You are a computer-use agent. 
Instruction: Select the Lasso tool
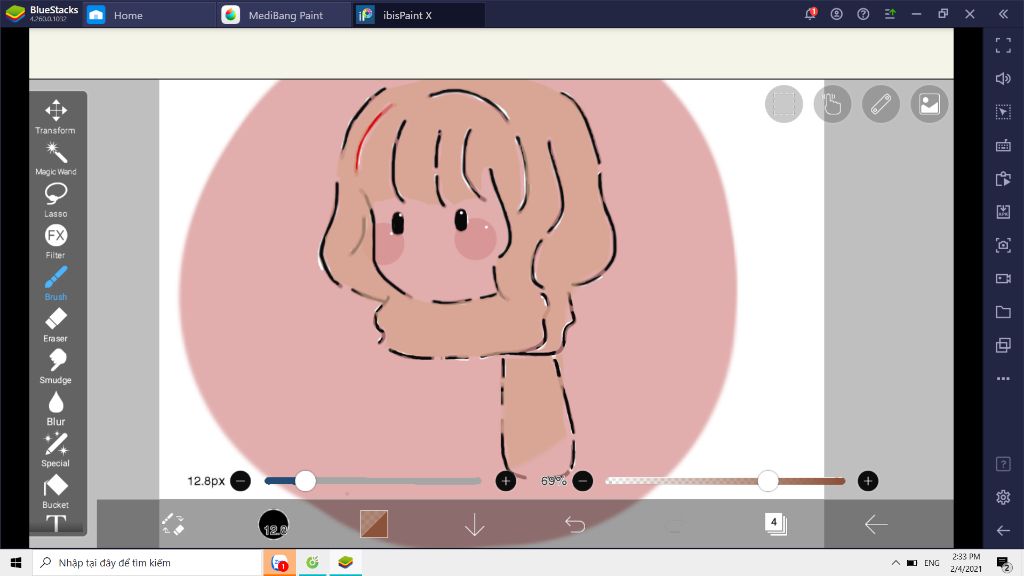pyautogui.click(x=56, y=200)
